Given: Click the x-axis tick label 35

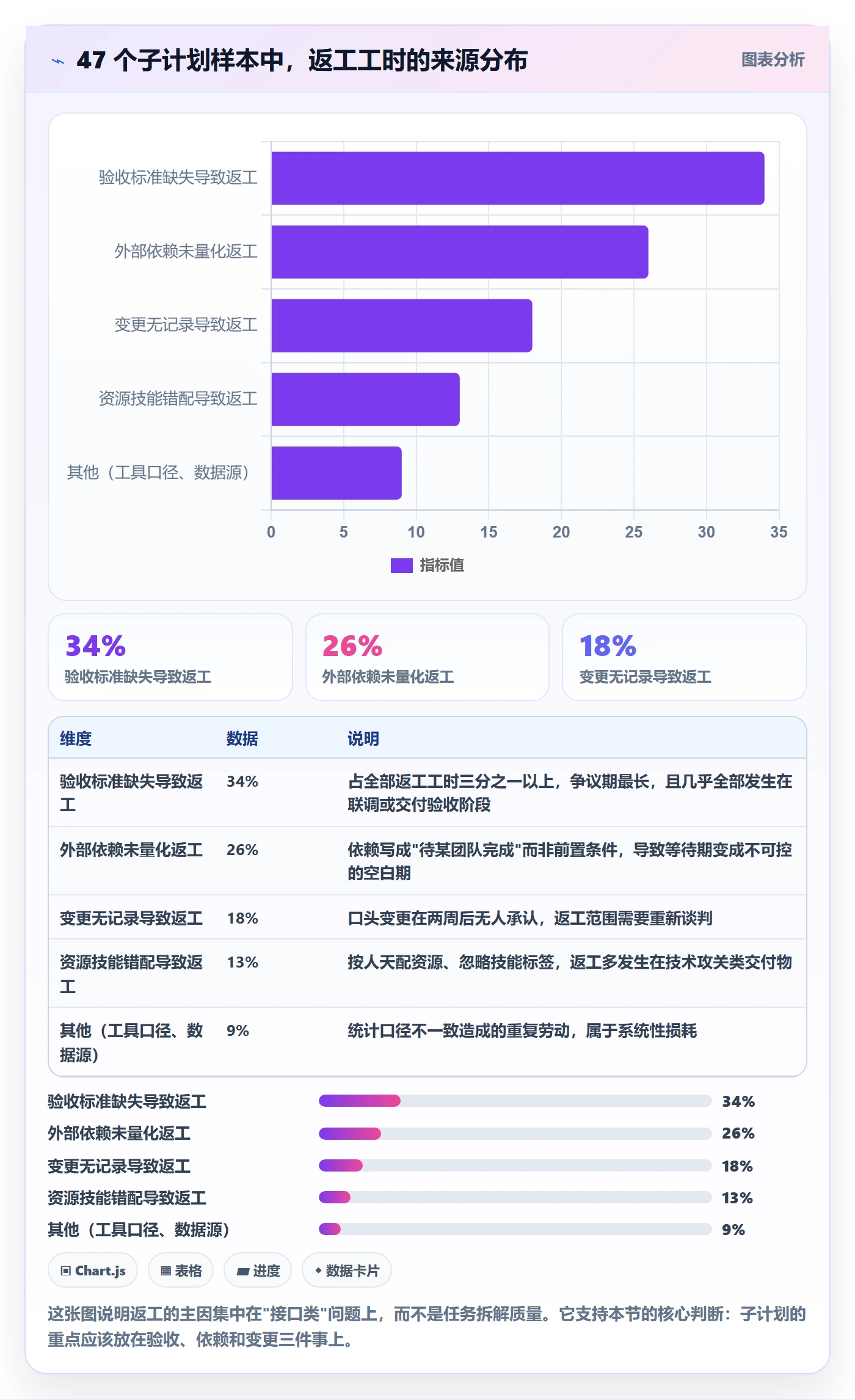Looking at the screenshot, I should (x=779, y=532).
